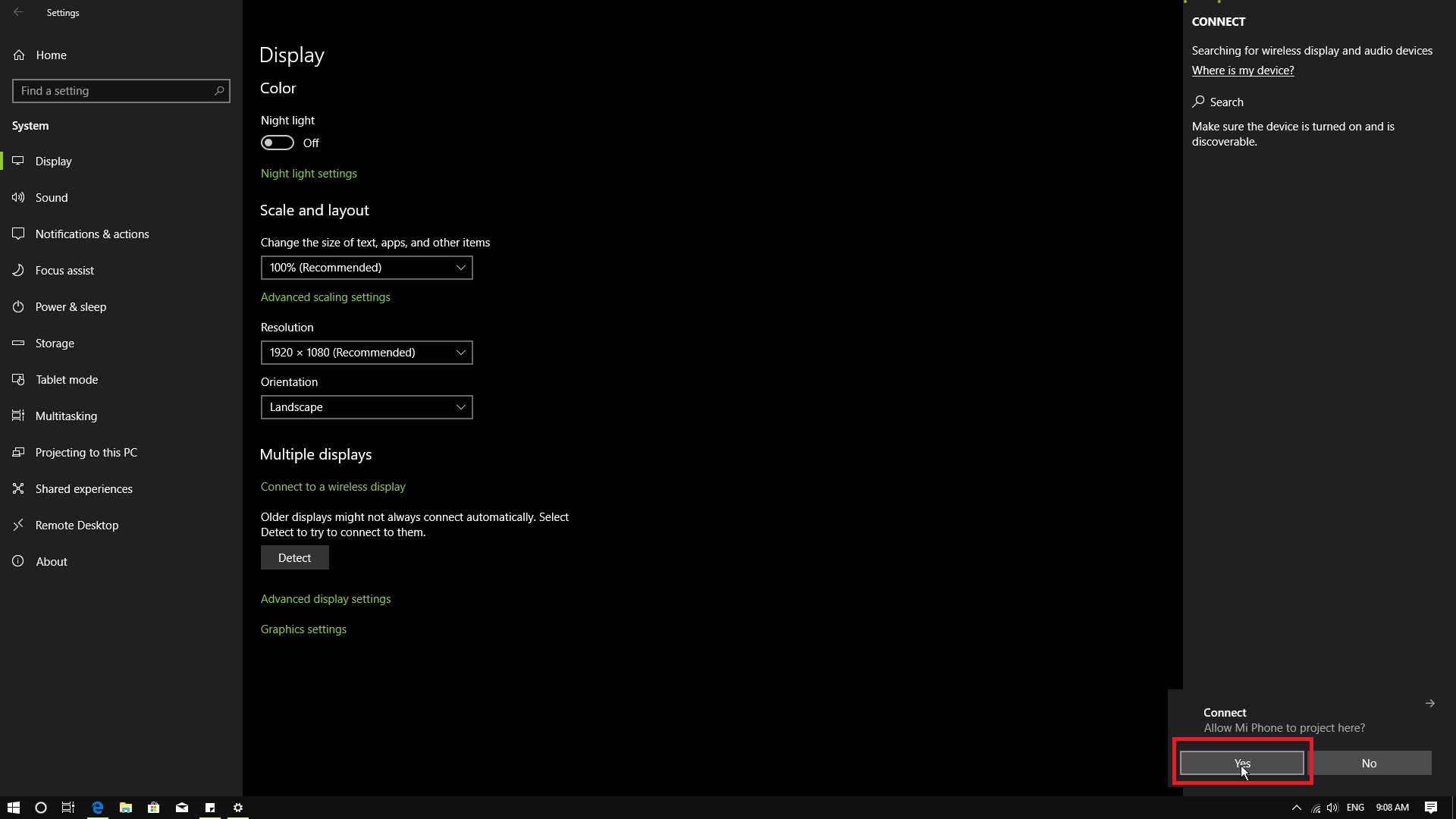This screenshot has width=1456, height=819.
Task: Click the Storage drive icon
Action: (19, 344)
